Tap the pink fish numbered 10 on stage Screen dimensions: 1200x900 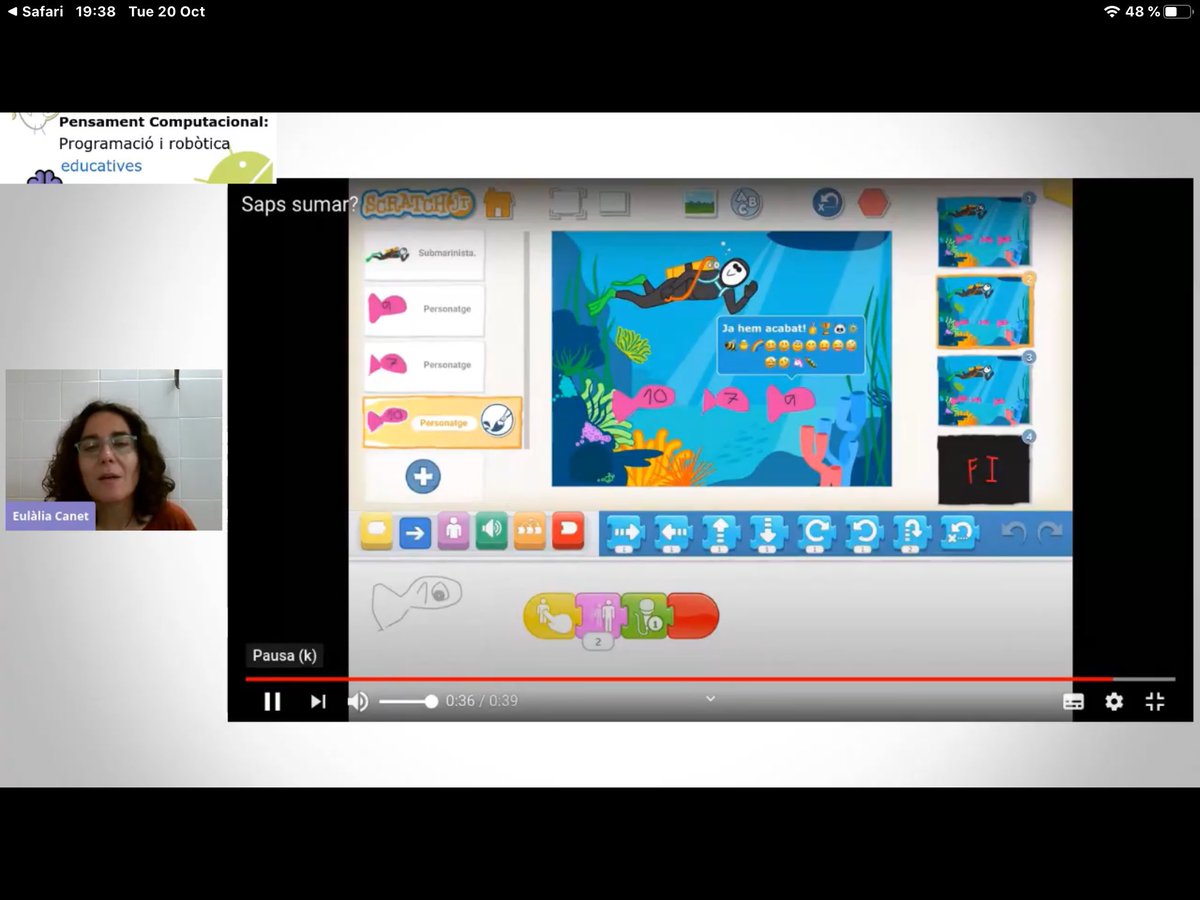[643, 401]
